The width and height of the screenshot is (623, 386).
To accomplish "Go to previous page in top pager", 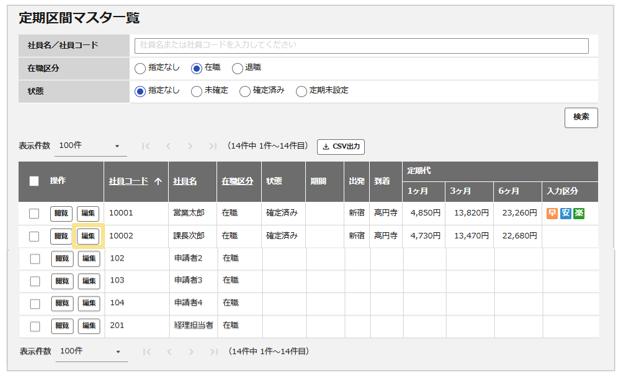I will tap(168, 146).
